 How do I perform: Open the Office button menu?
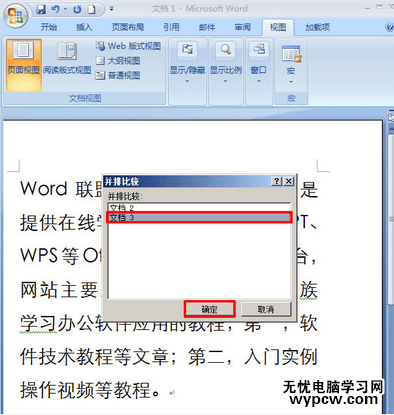15,16
